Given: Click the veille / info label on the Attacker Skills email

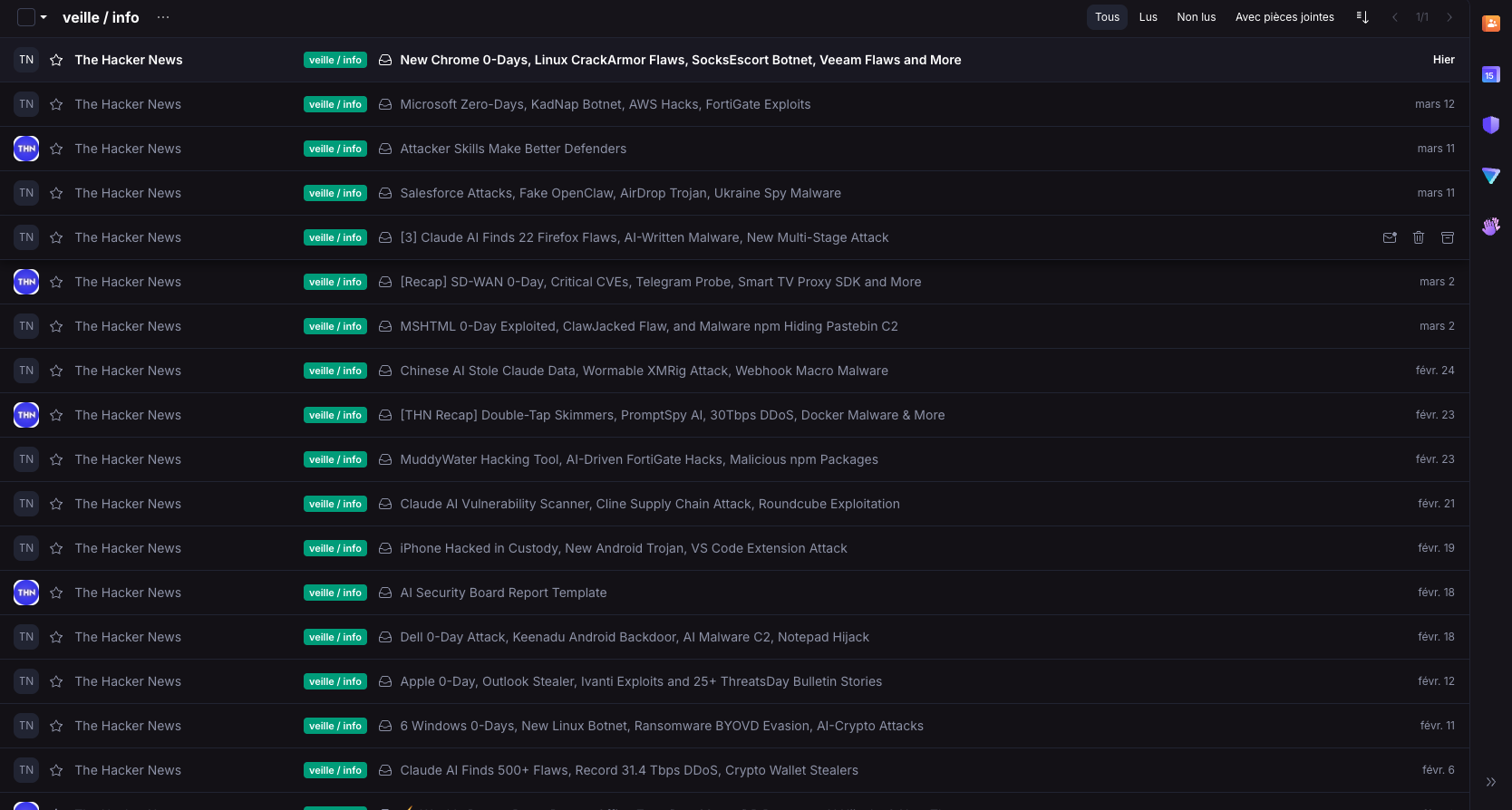Looking at the screenshot, I should tap(335, 149).
